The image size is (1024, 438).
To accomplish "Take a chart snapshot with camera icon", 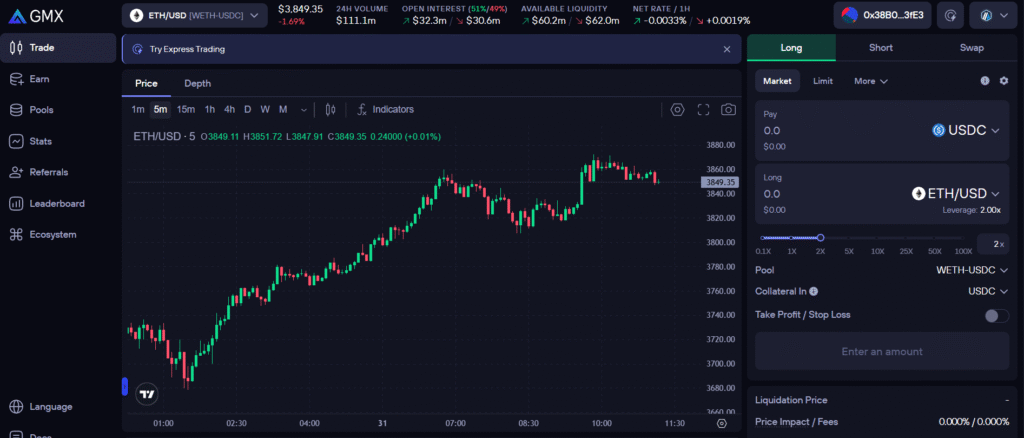I will tap(728, 110).
